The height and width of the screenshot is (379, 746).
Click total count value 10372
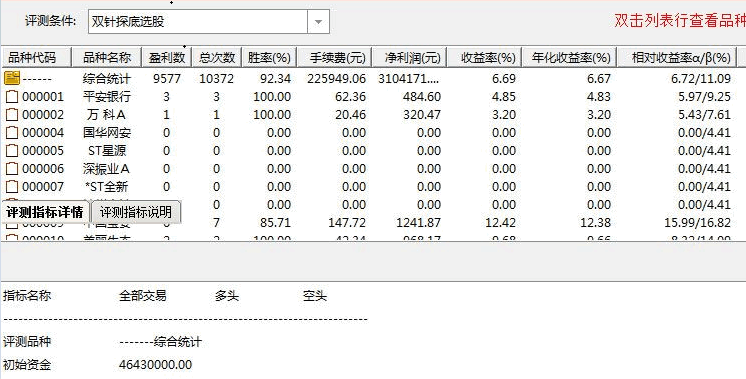click(216, 78)
